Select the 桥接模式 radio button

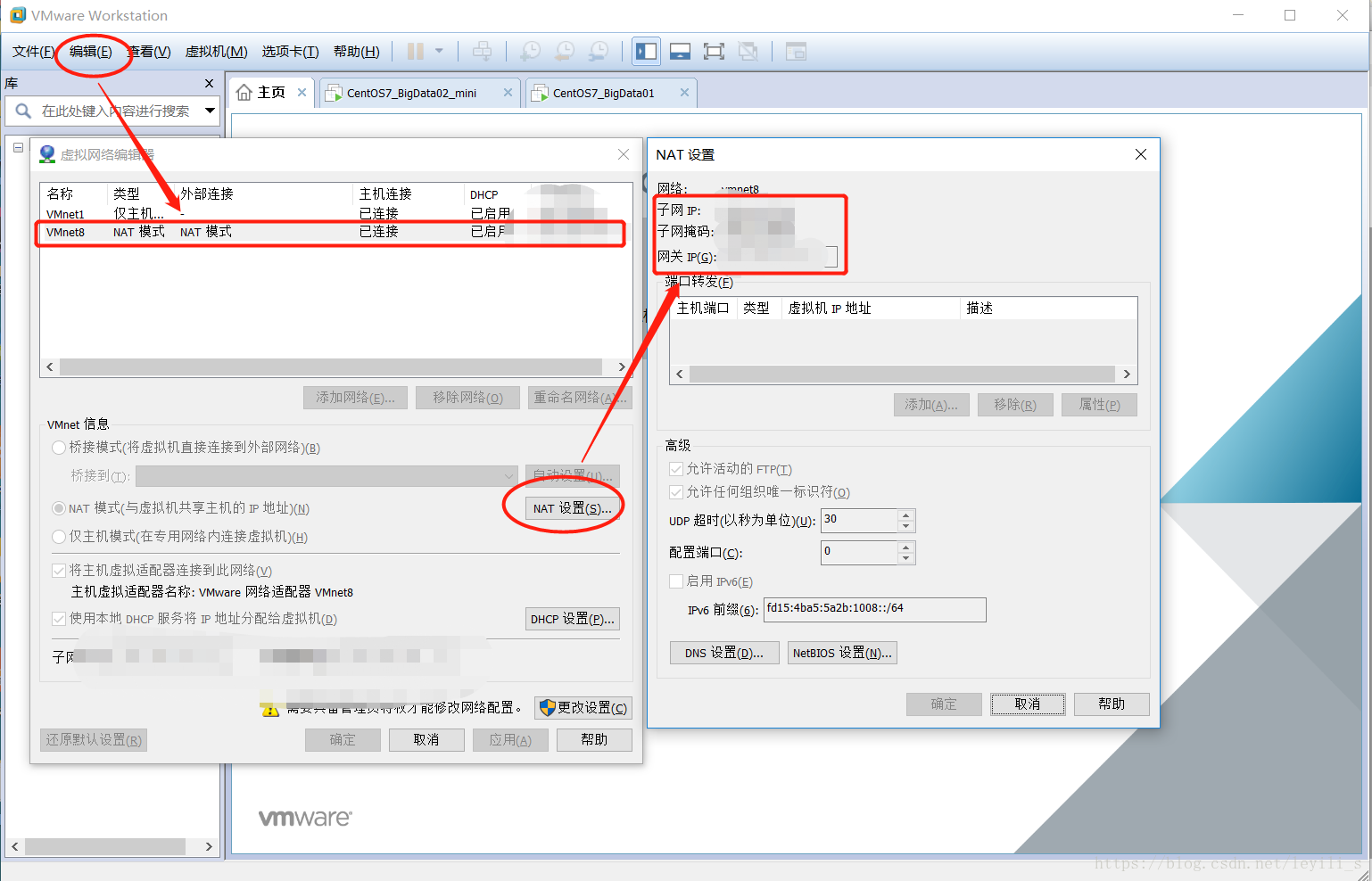pos(59,448)
